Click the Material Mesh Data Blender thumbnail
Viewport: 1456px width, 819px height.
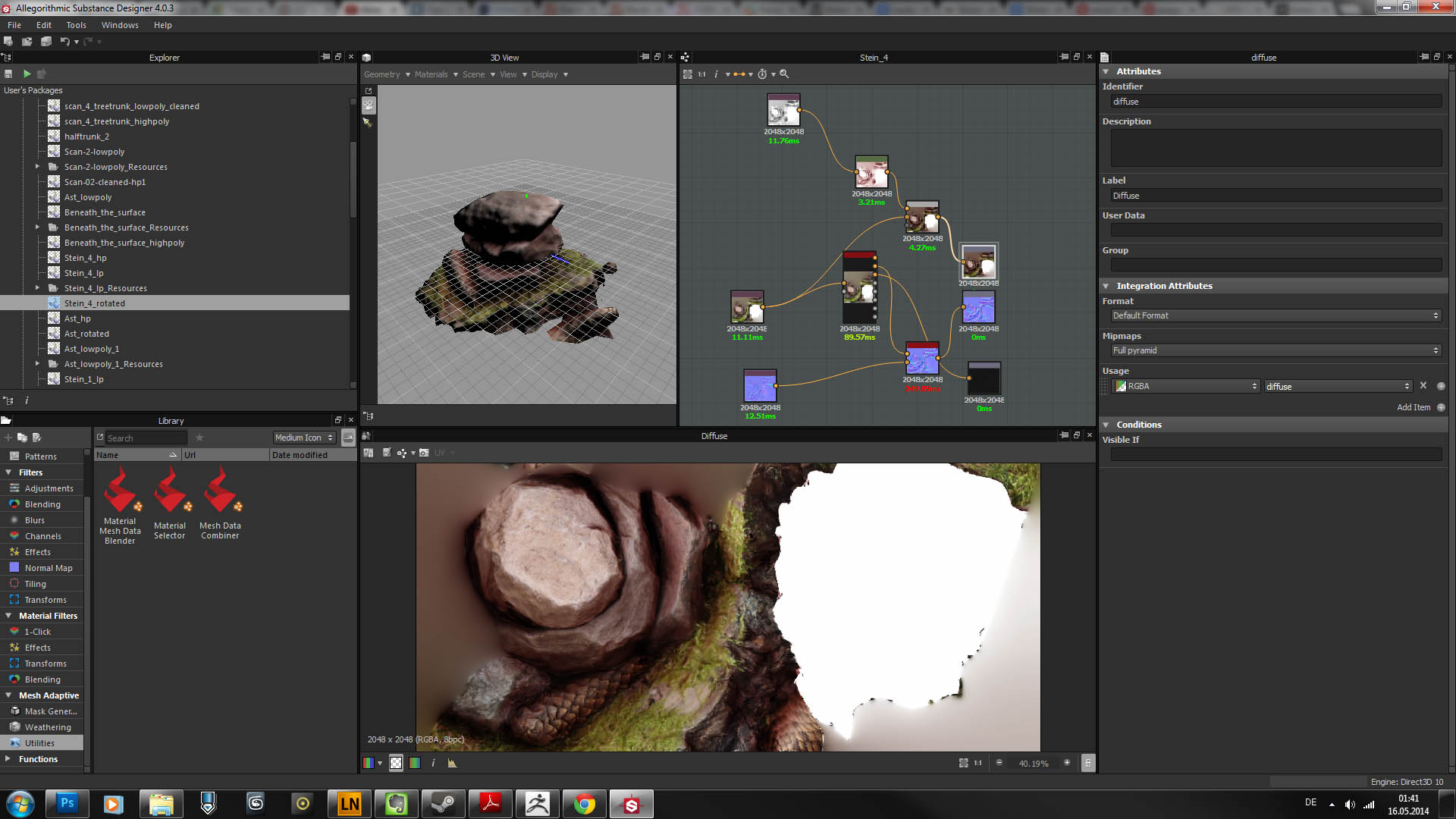pyautogui.click(x=120, y=491)
